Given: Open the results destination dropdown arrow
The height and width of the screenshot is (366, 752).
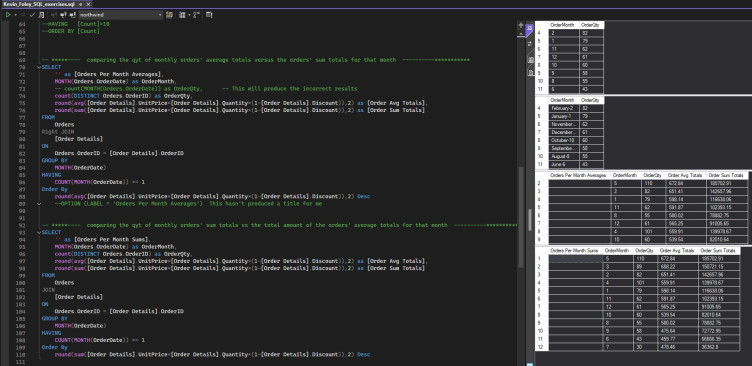Looking at the screenshot, I should [189, 15].
